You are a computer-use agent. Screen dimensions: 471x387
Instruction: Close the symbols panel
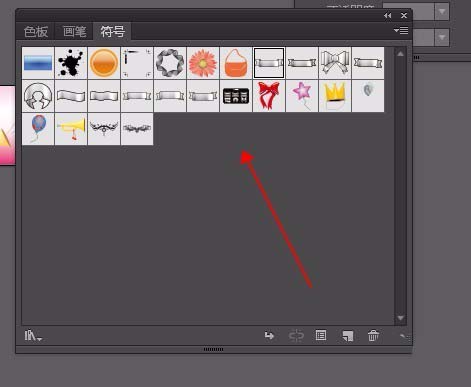pos(404,16)
